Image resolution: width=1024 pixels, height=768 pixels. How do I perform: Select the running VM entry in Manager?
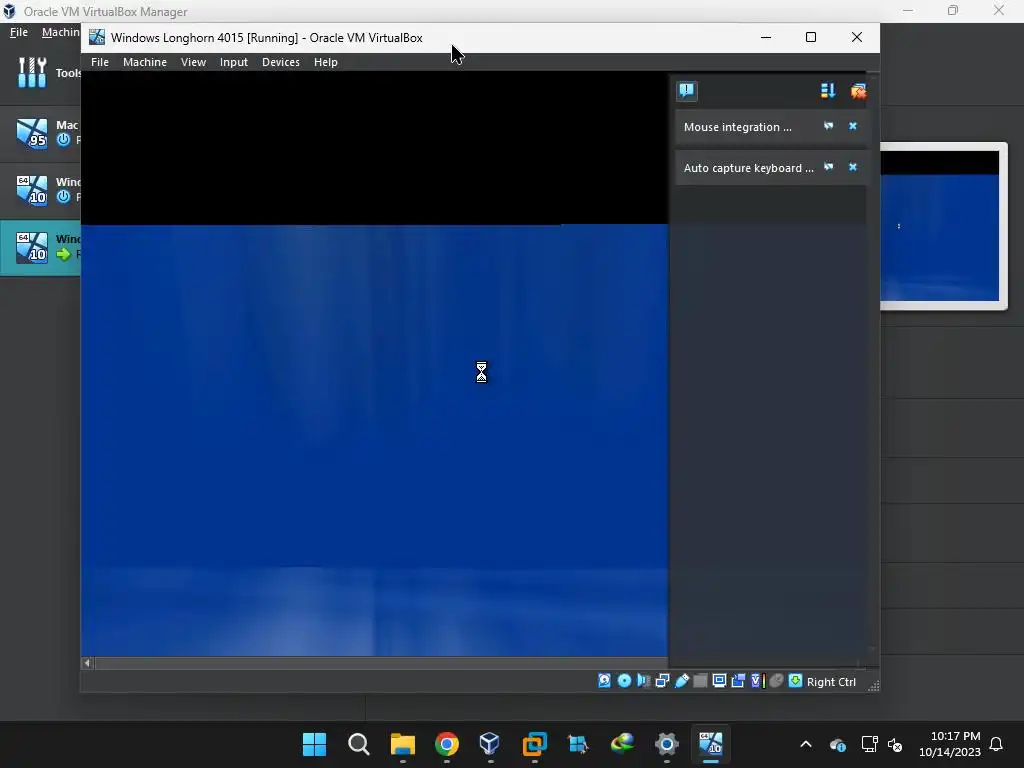(x=40, y=247)
